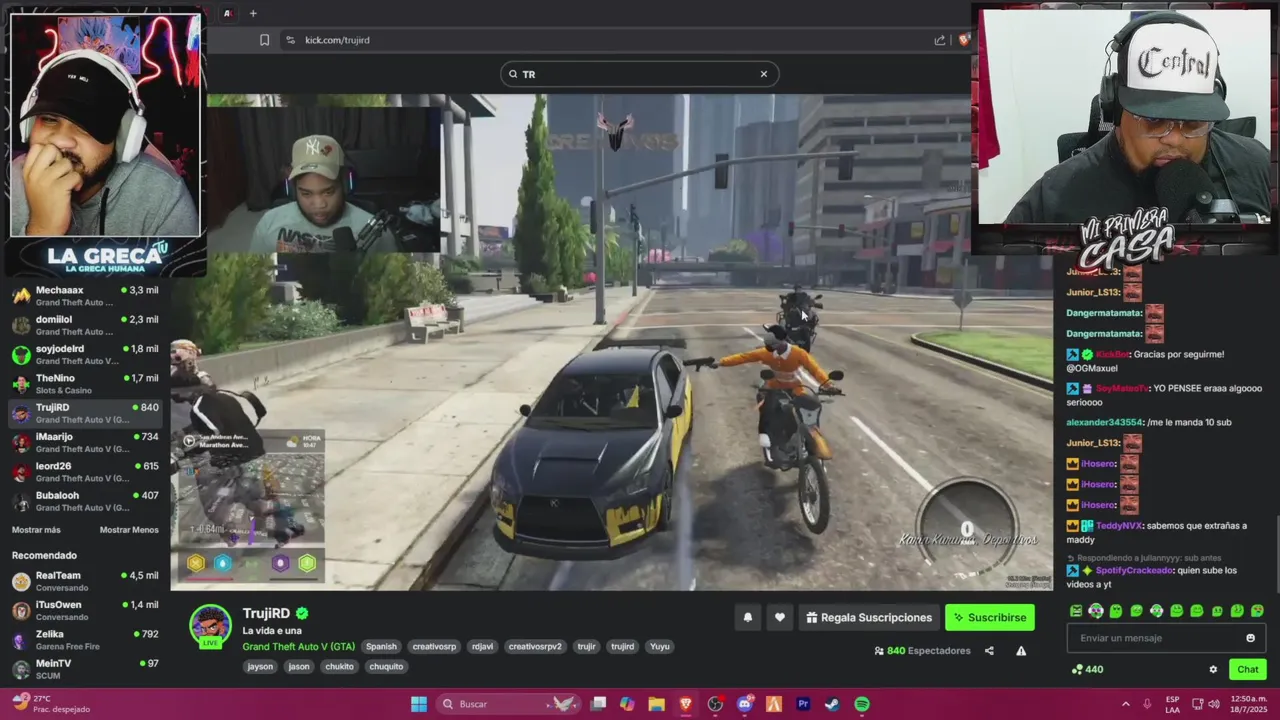Open chat settings gear icon
The height and width of the screenshot is (720, 1280).
coord(1213,669)
